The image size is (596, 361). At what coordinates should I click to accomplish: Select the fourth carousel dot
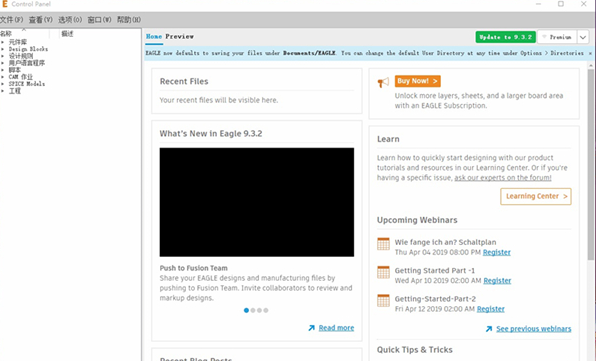tap(266, 310)
